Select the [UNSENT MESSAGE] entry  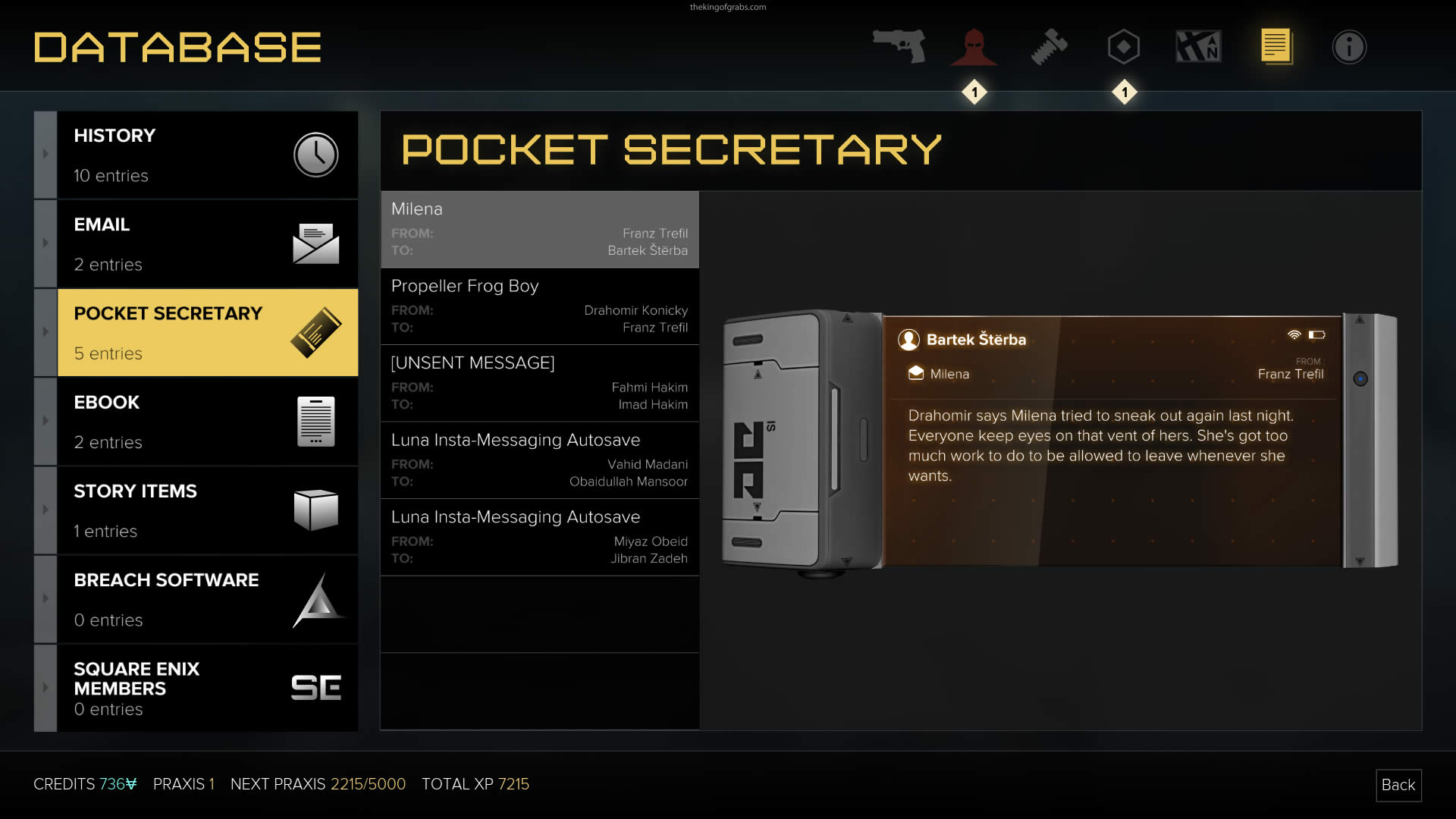tap(539, 383)
